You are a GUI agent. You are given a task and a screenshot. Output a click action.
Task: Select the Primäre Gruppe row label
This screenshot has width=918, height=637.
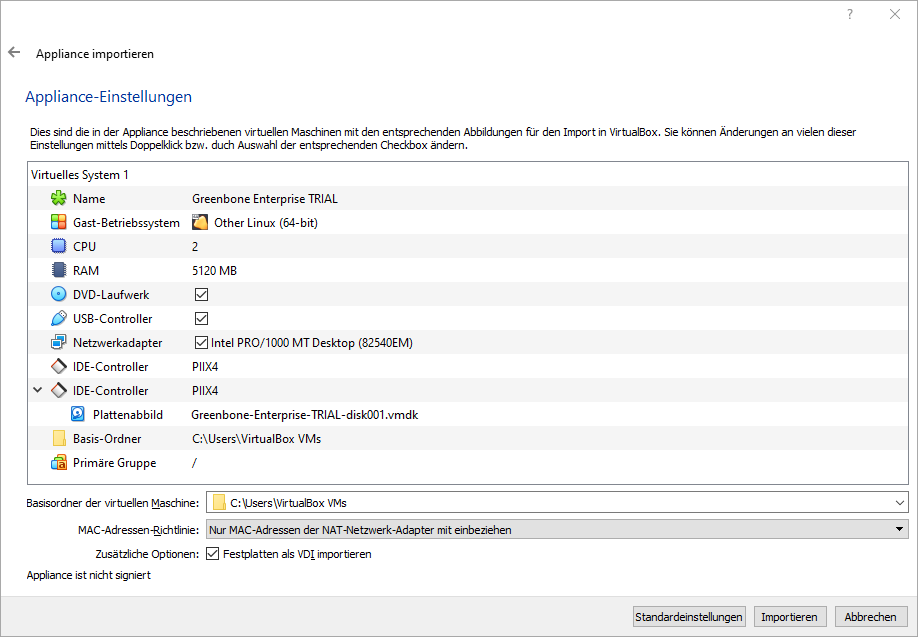115,463
